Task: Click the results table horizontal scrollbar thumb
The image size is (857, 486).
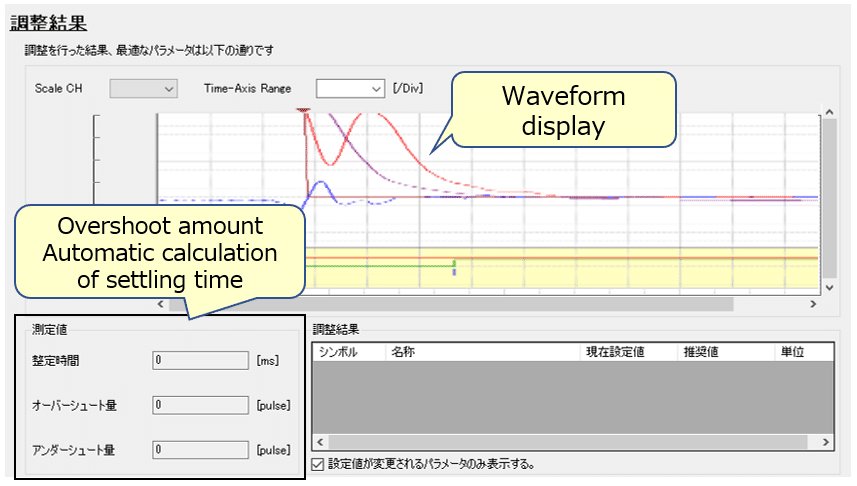Action: pyautogui.click(x=568, y=442)
